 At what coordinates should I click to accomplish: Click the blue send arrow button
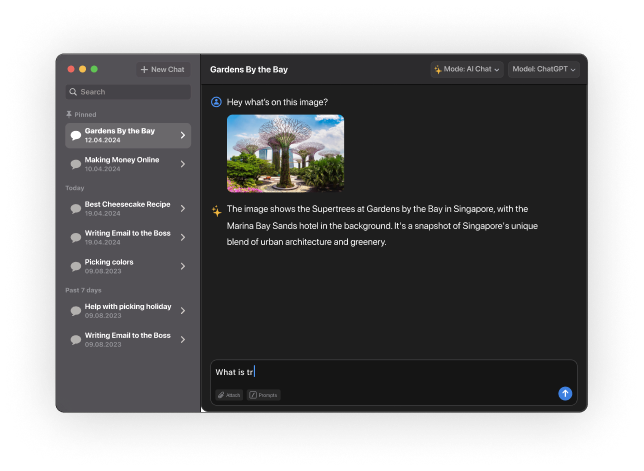(x=565, y=394)
